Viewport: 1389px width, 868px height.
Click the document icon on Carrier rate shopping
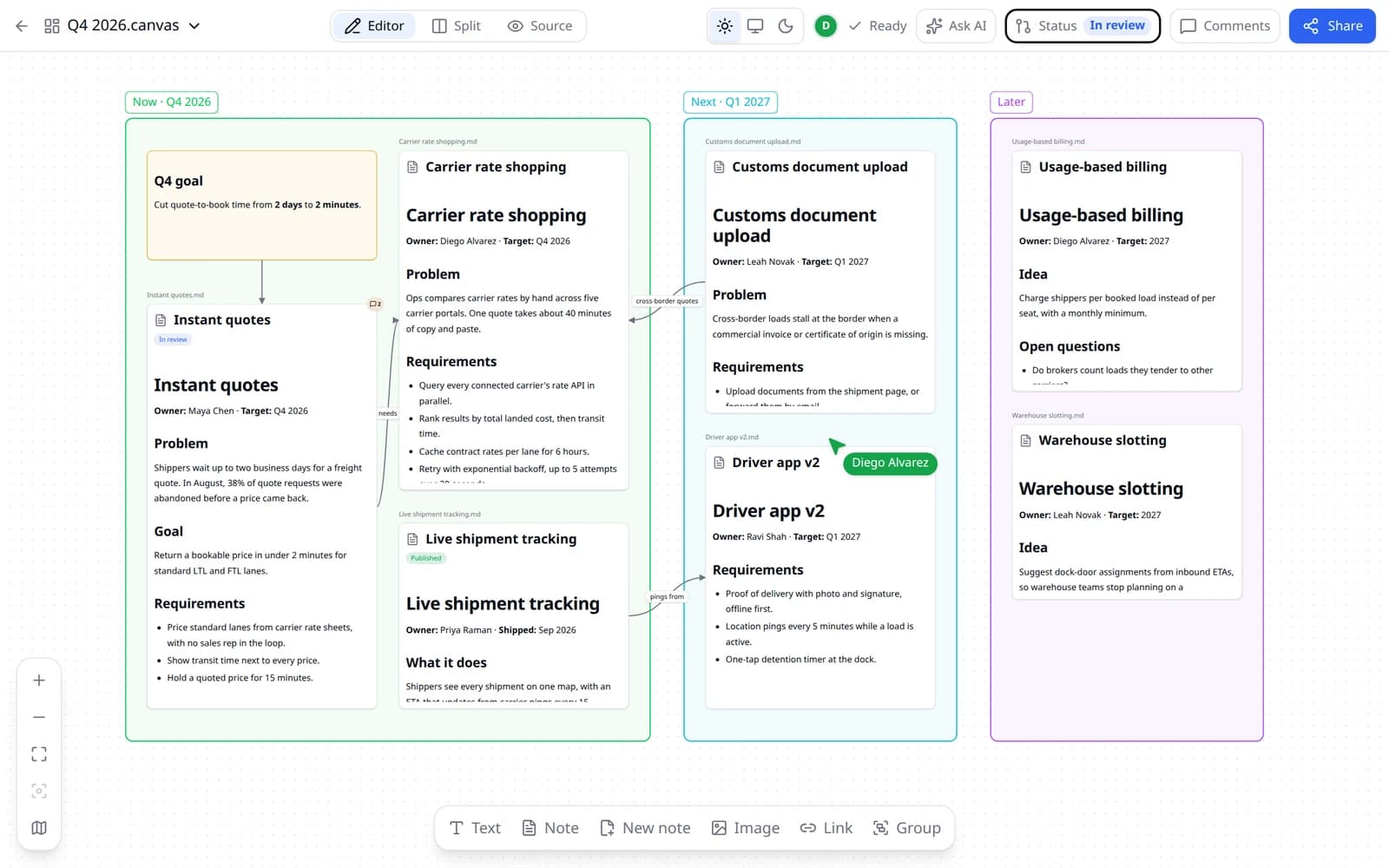point(412,167)
